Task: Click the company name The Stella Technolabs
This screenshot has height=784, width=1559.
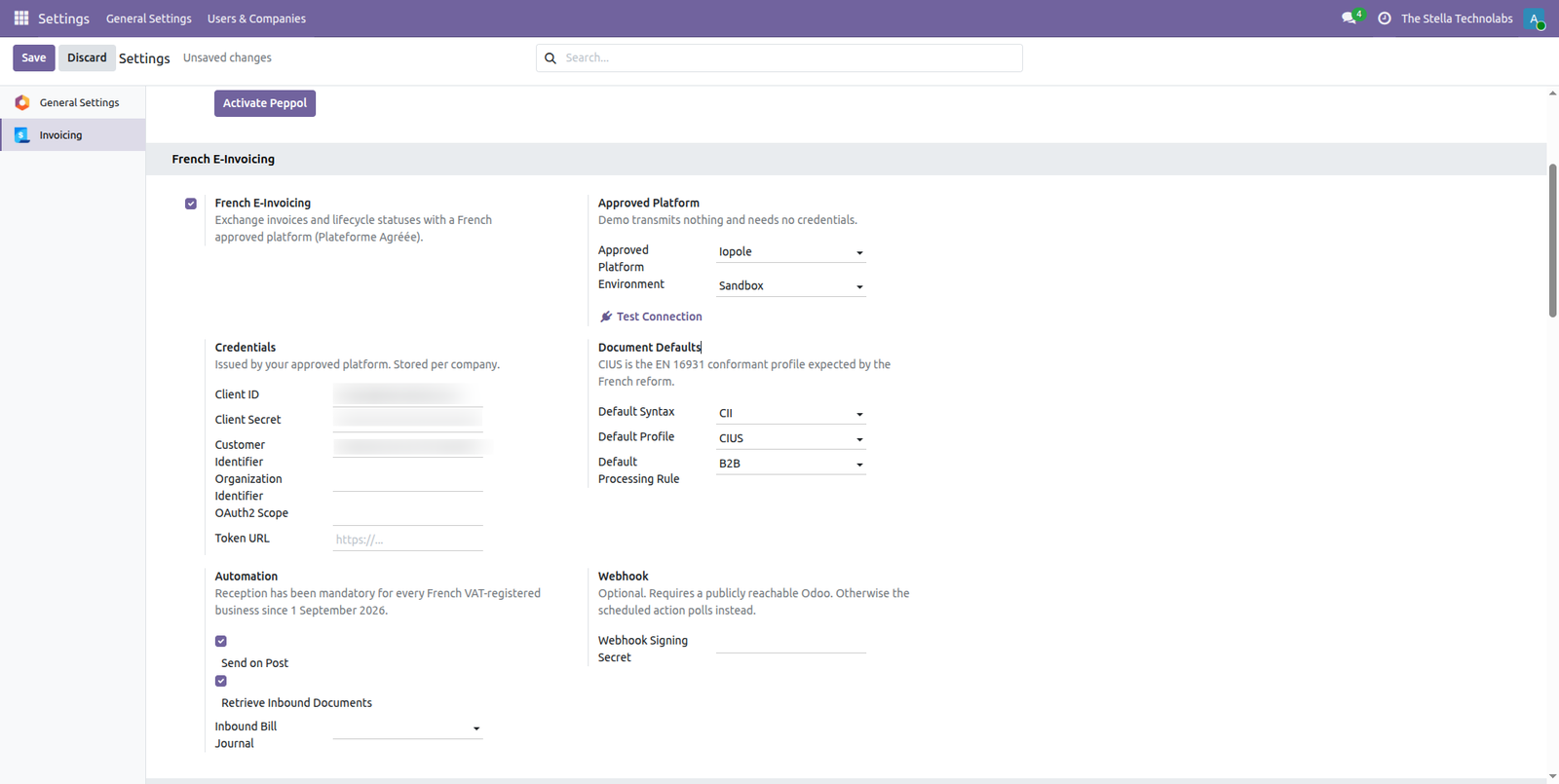Action: [1457, 19]
